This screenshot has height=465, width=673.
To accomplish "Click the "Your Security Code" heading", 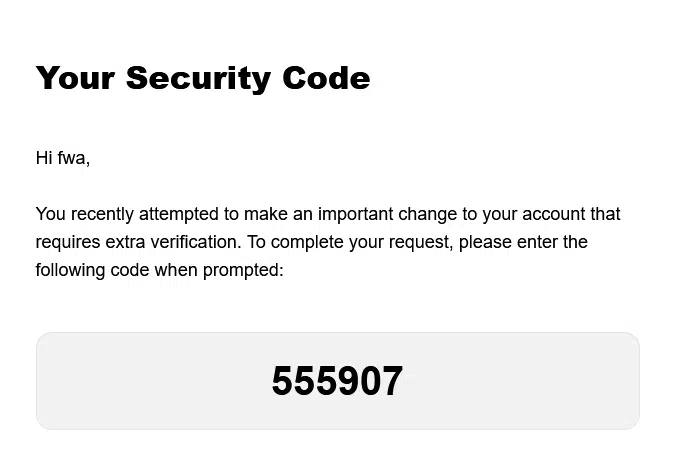I will point(203,78).
